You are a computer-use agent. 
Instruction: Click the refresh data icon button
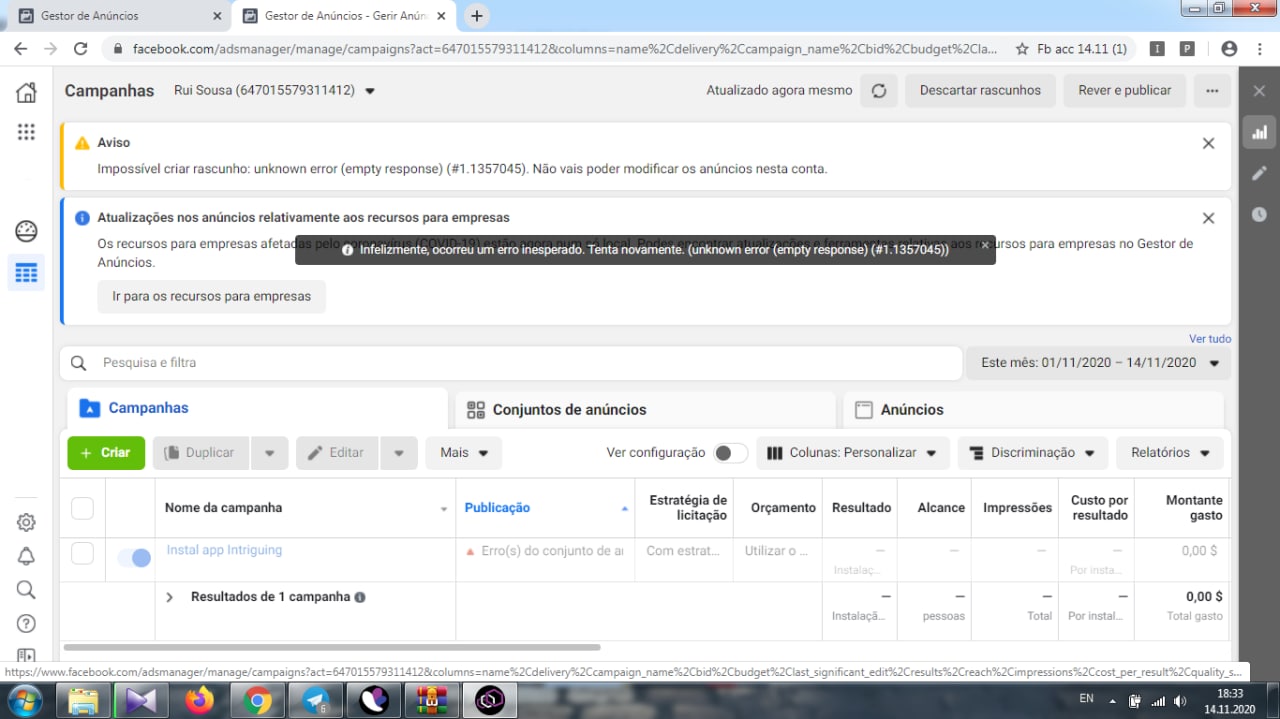click(879, 90)
